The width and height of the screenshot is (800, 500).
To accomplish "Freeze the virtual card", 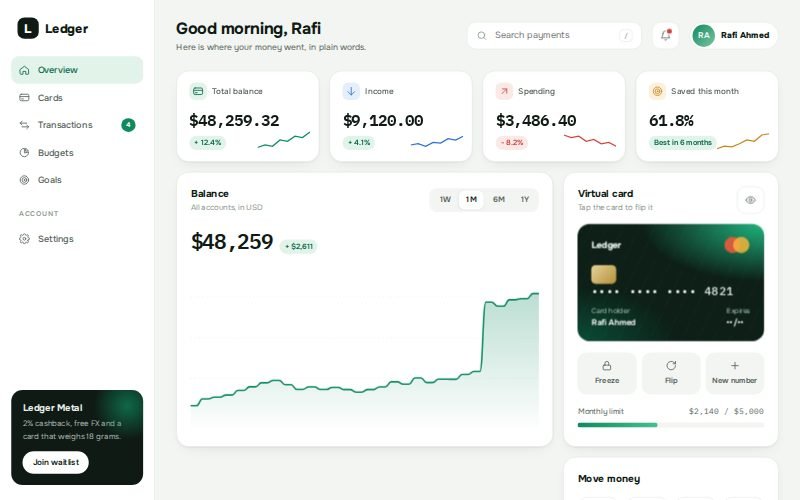I will (607, 373).
